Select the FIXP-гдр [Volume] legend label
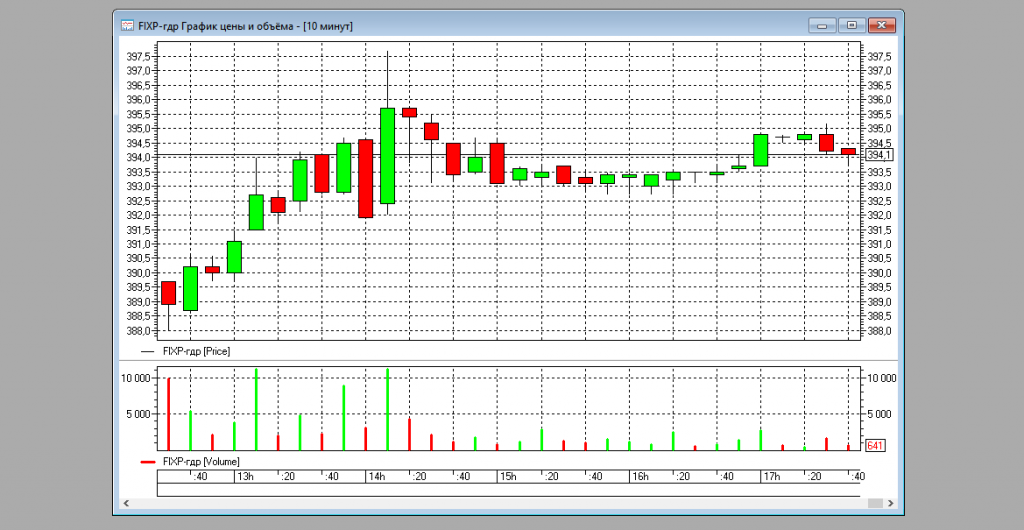 pos(200,462)
